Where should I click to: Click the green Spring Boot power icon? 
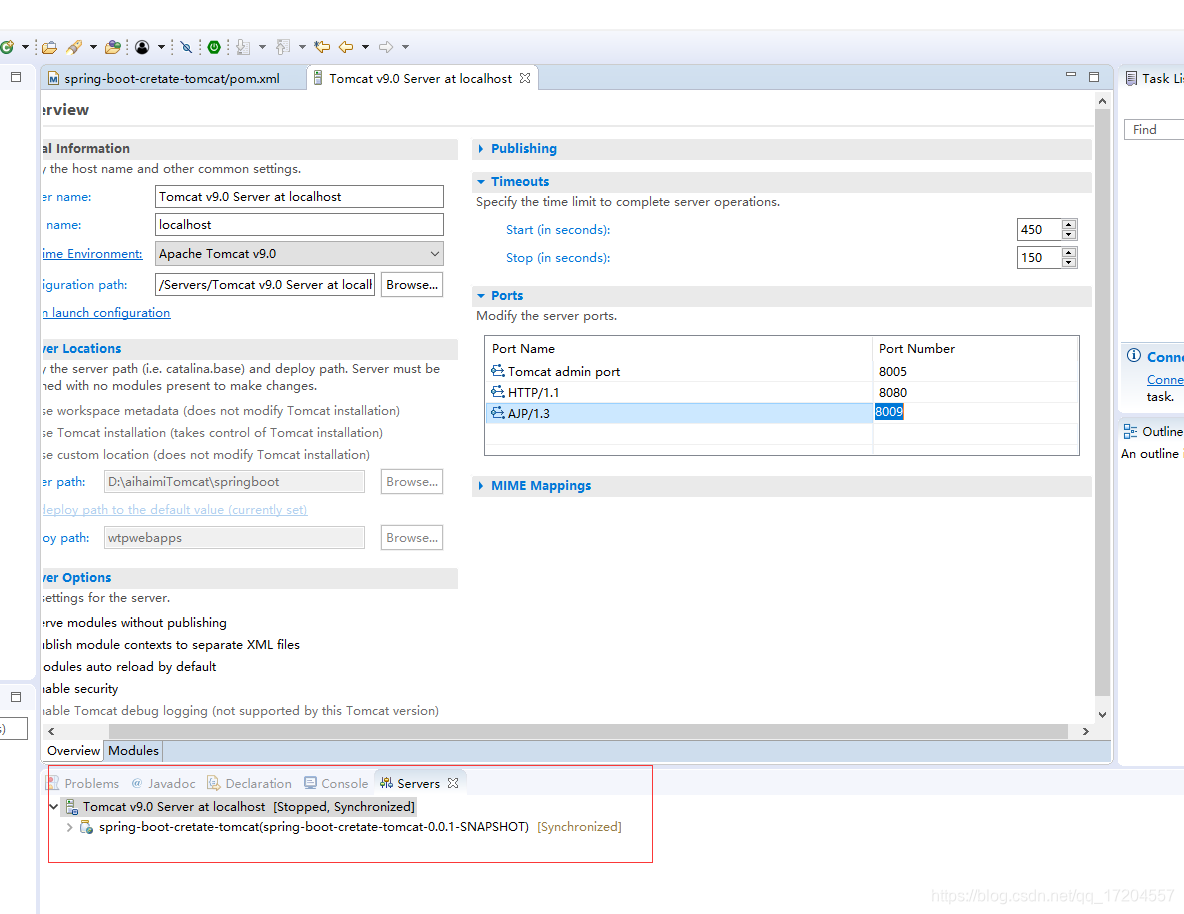pos(214,47)
